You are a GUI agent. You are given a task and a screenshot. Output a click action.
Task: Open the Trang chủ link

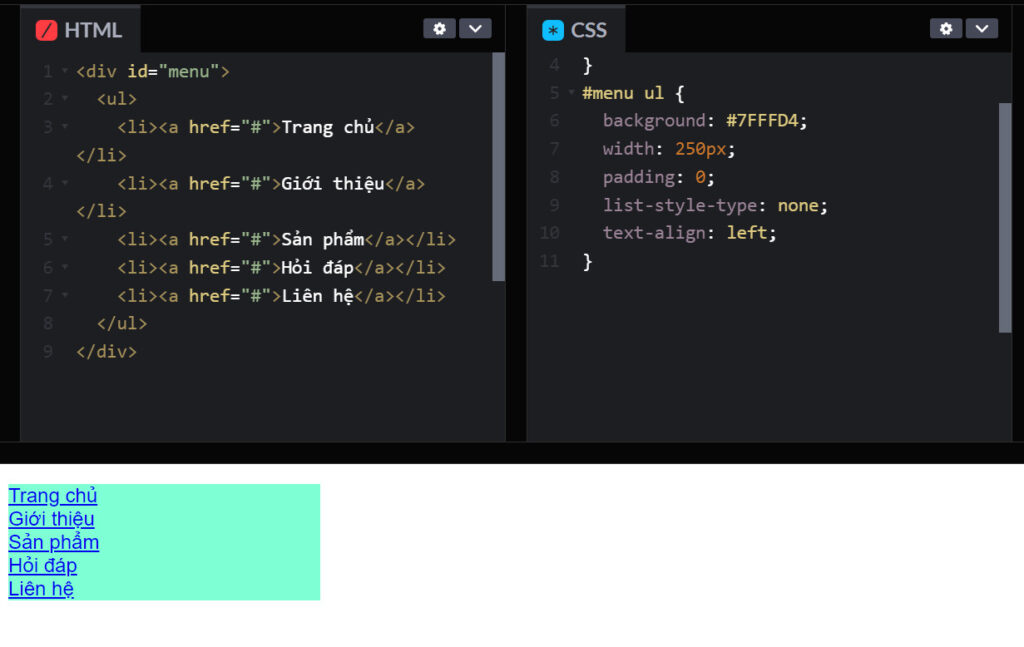click(x=52, y=496)
